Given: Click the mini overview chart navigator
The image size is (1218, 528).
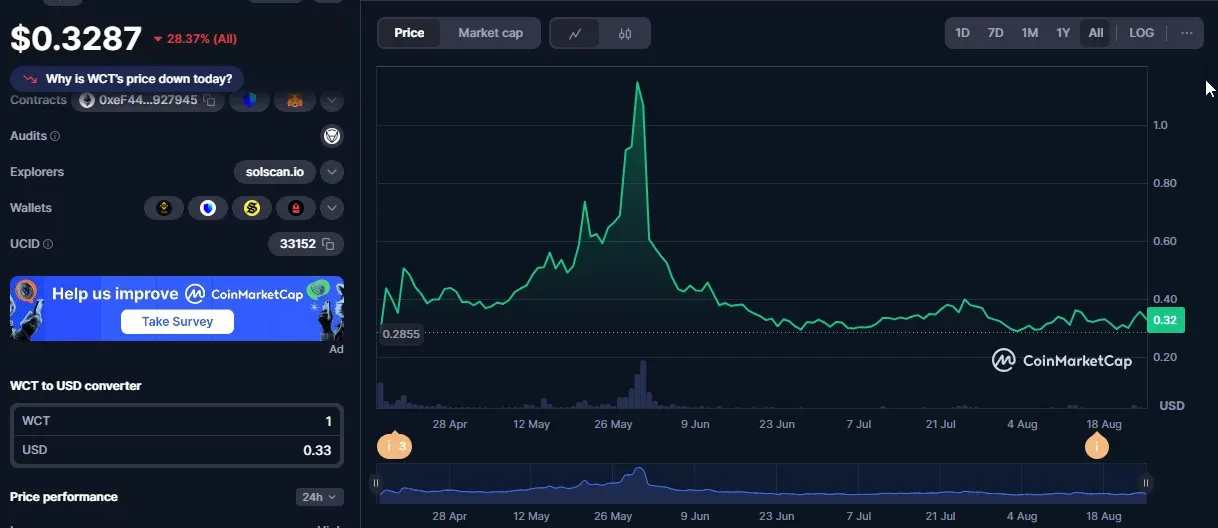Looking at the screenshot, I should pos(761,483).
